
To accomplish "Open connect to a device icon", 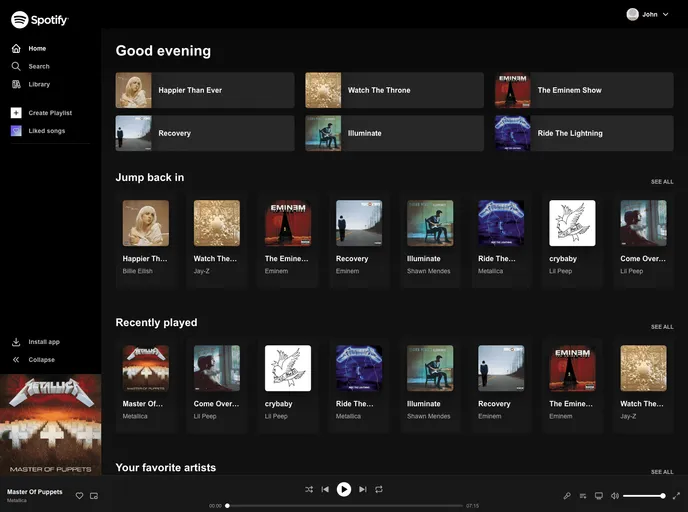I will click(x=598, y=496).
